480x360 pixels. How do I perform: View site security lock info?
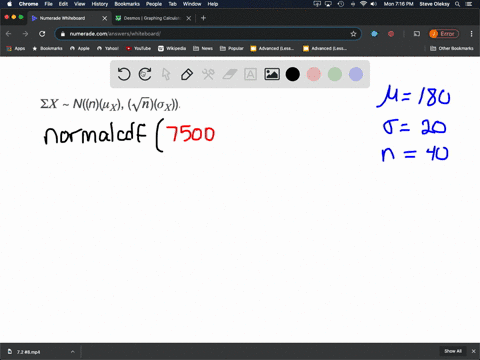pos(63,34)
